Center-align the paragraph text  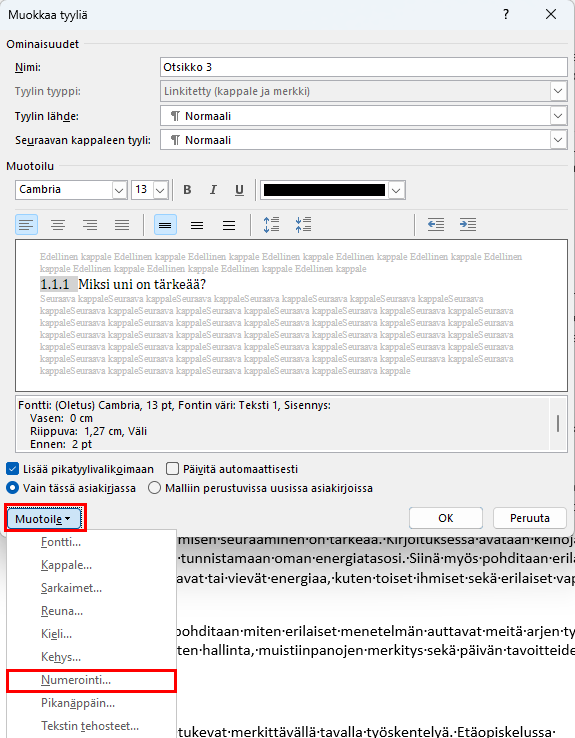58,225
